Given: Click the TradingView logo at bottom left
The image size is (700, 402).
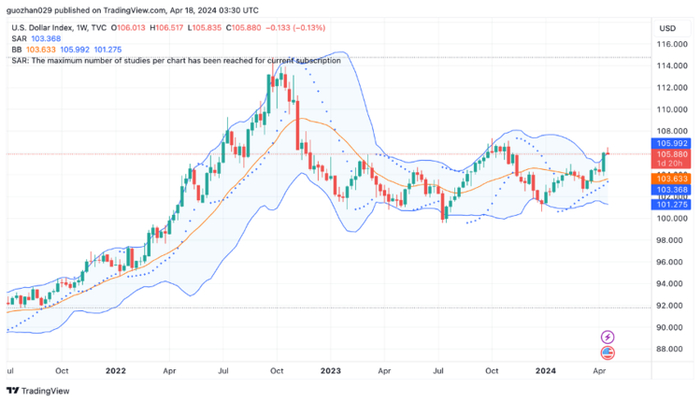Looking at the screenshot, I should (x=38, y=391).
